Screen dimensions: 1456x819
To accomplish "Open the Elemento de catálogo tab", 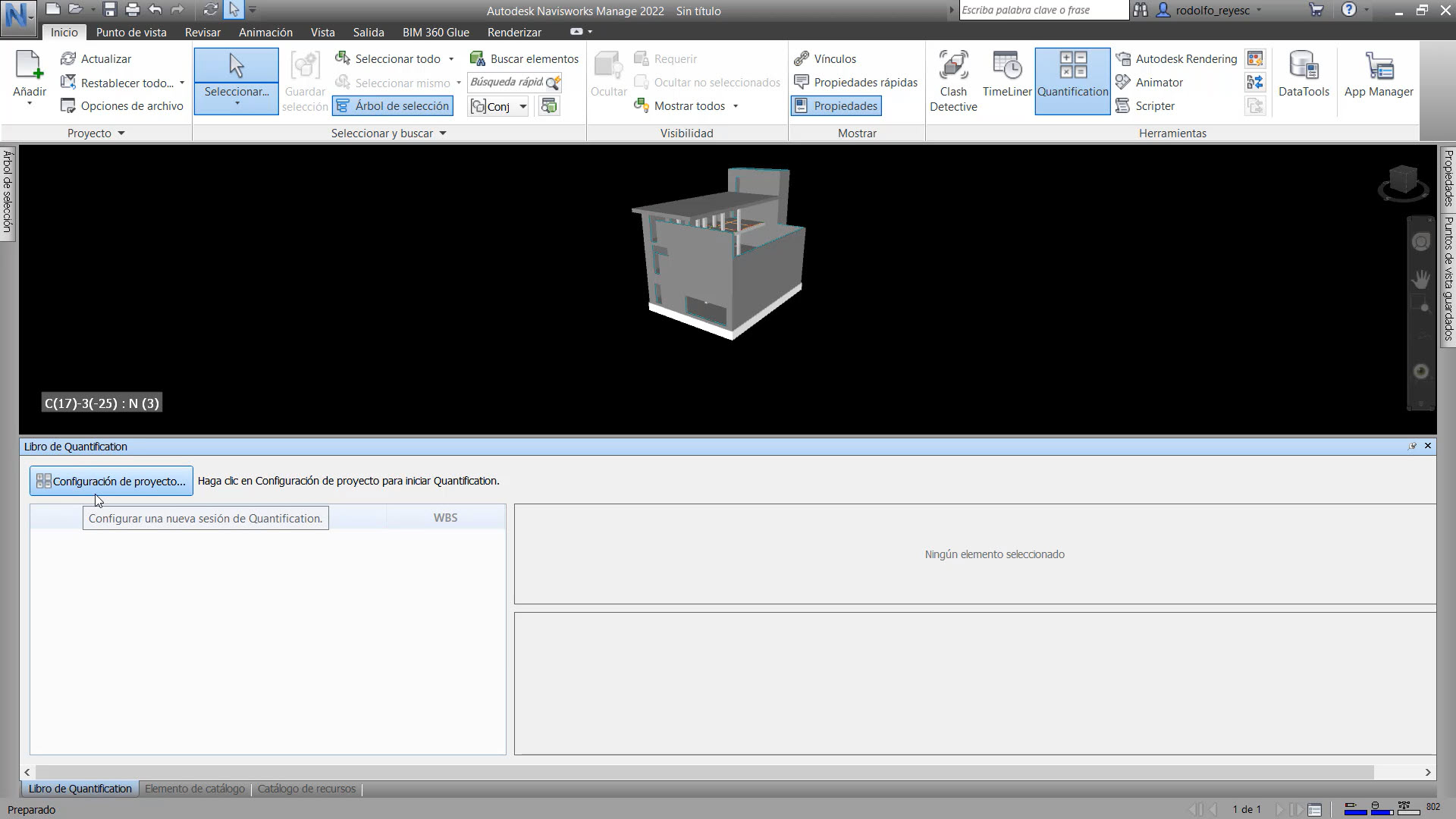I will 194,789.
